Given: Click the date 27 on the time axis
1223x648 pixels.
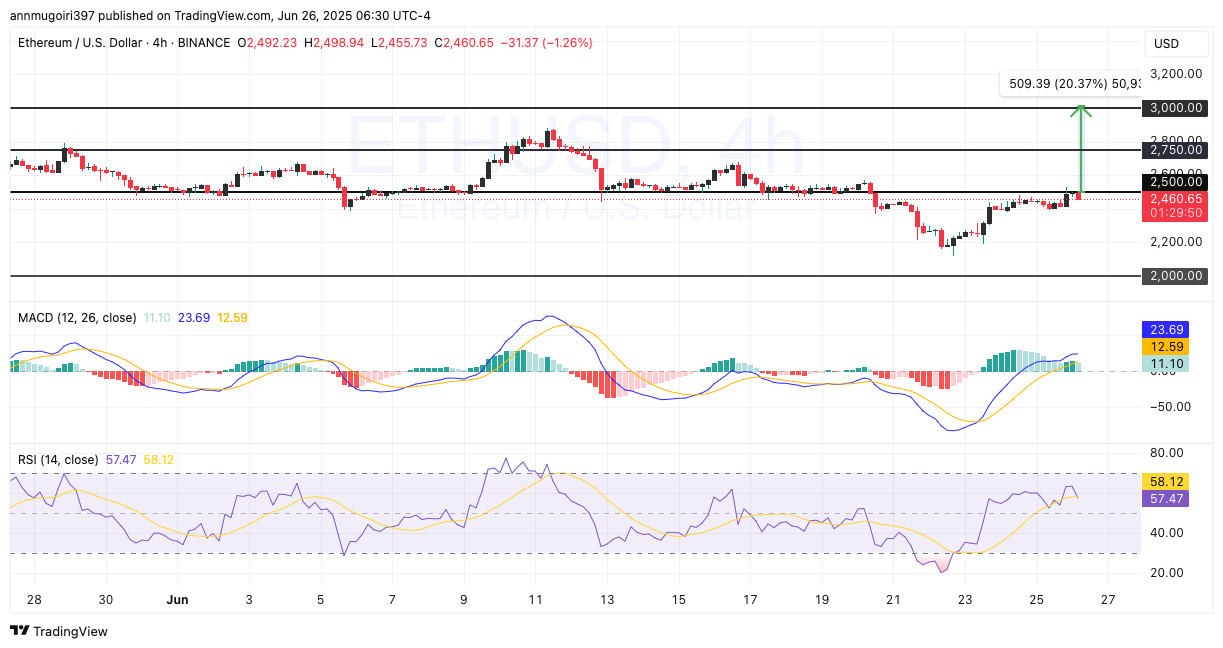Looking at the screenshot, I should (1107, 599).
